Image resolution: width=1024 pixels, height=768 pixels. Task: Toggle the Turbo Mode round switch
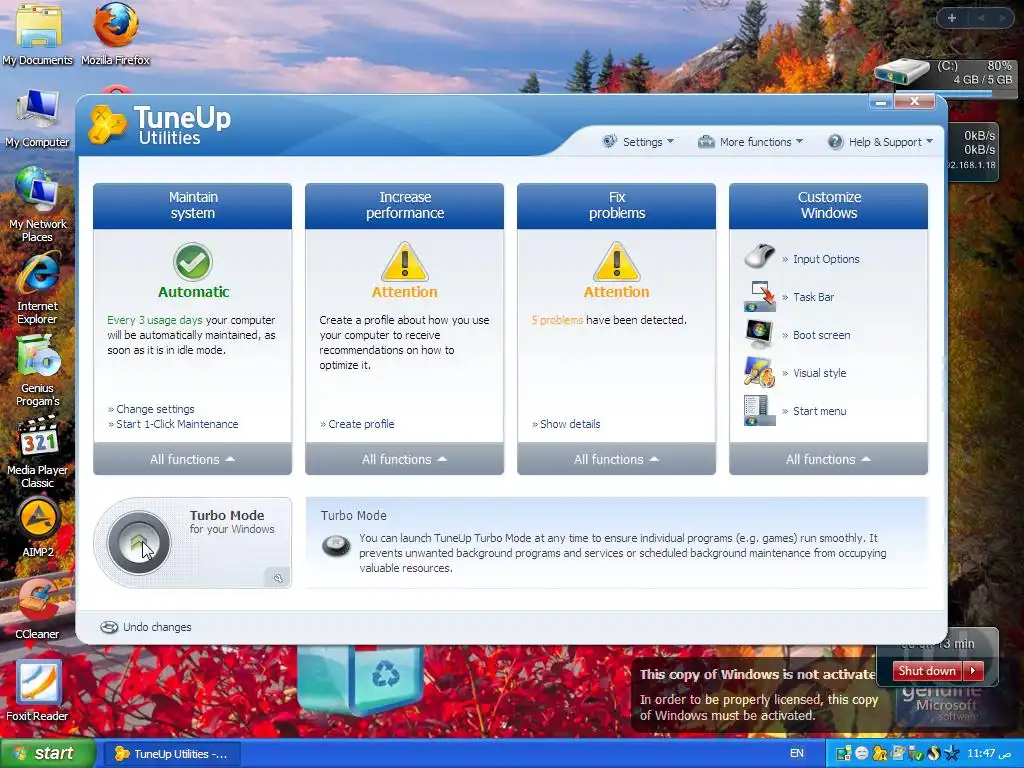point(138,543)
